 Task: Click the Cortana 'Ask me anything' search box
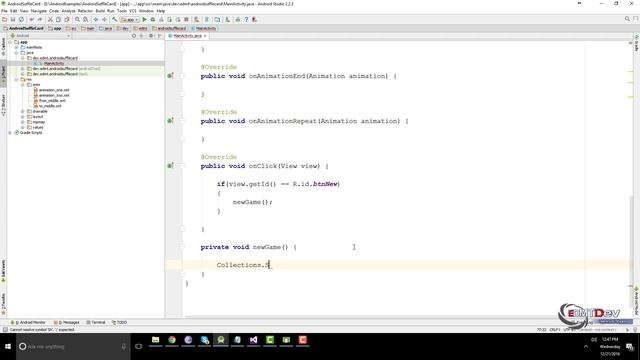point(73,347)
